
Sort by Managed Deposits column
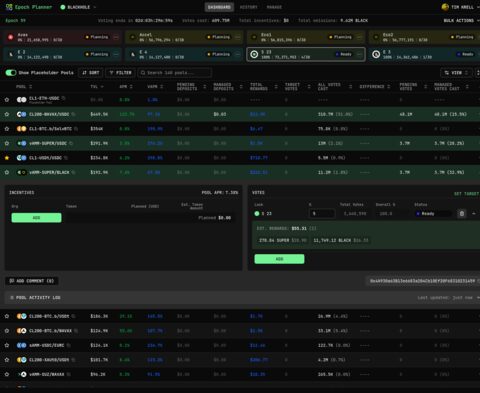pos(228,87)
